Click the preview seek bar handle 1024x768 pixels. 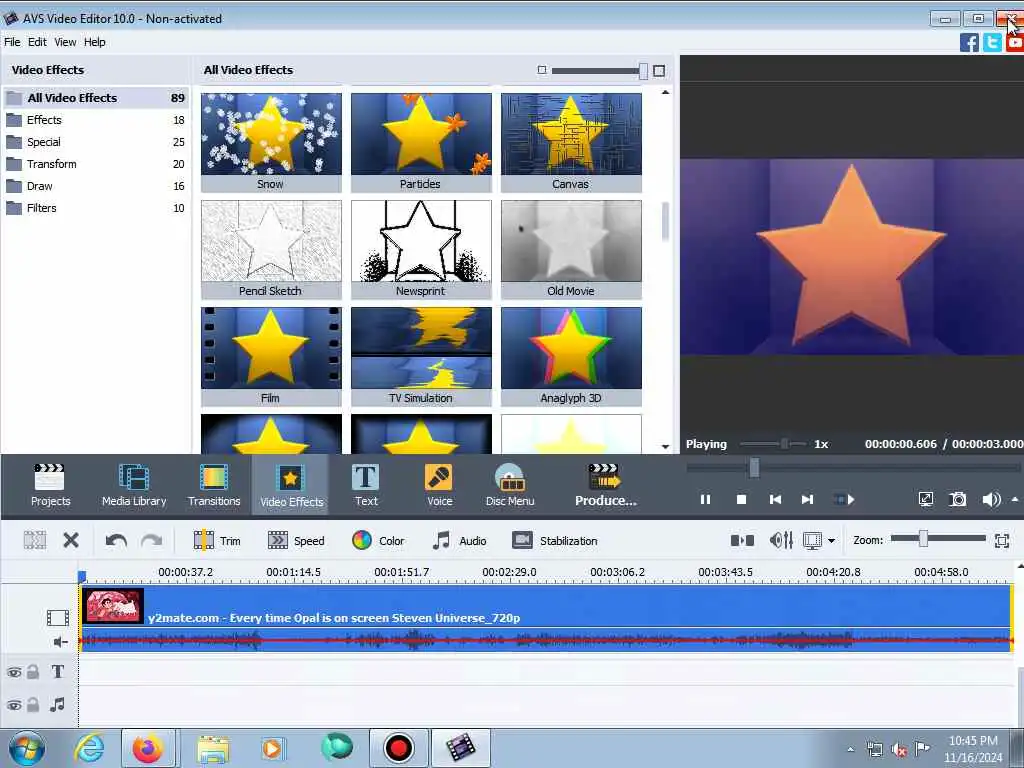pos(754,468)
